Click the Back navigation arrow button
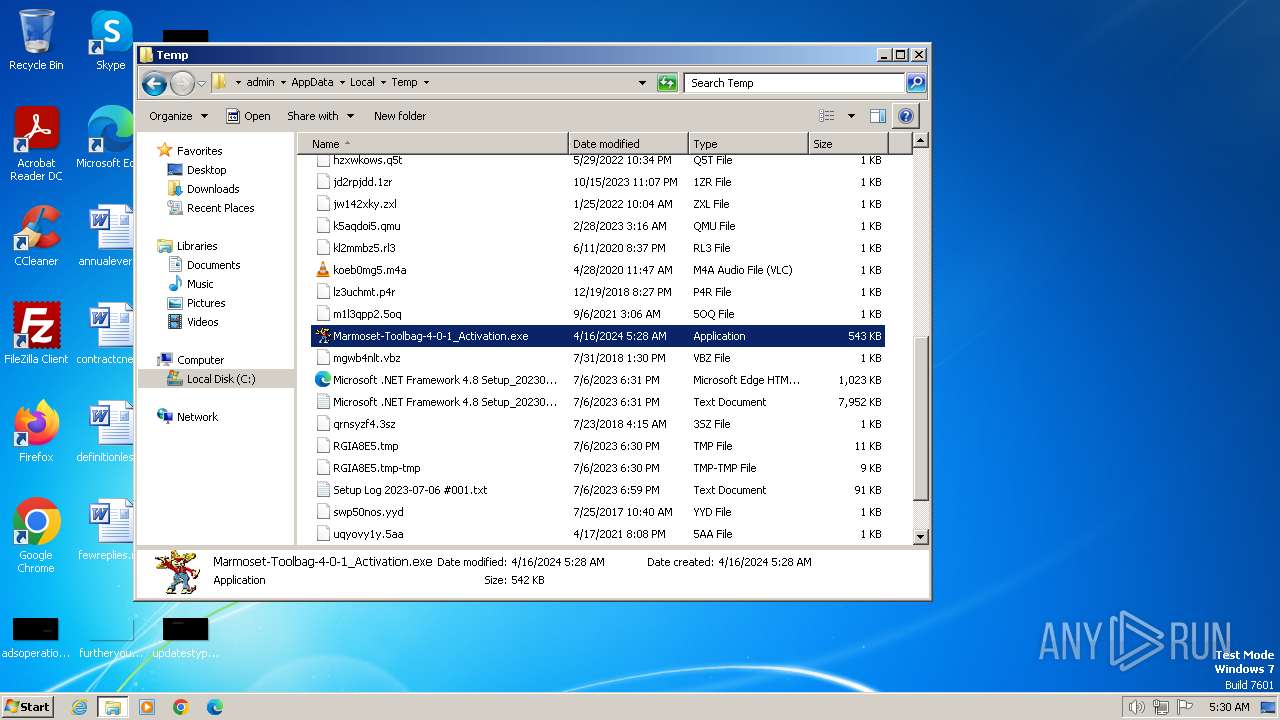Viewport: 1280px width, 720px height. point(154,83)
